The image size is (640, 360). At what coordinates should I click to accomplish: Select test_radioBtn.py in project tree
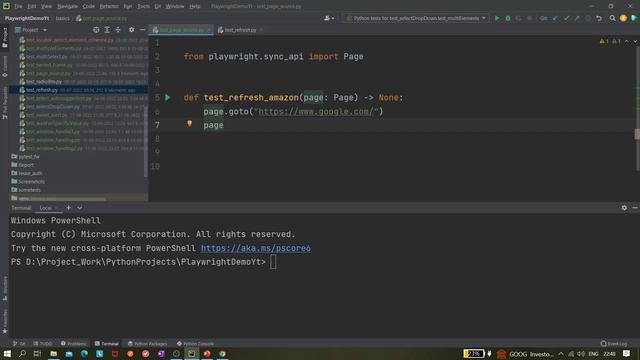point(44,82)
